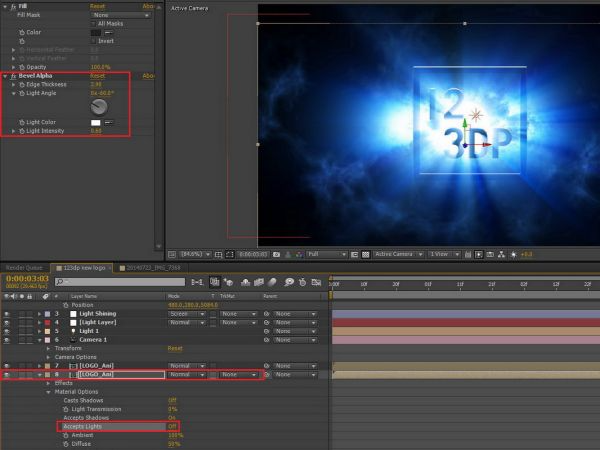The image size is (600, 450).
Task: Open the graph editor icon
Action: (316, 282)
